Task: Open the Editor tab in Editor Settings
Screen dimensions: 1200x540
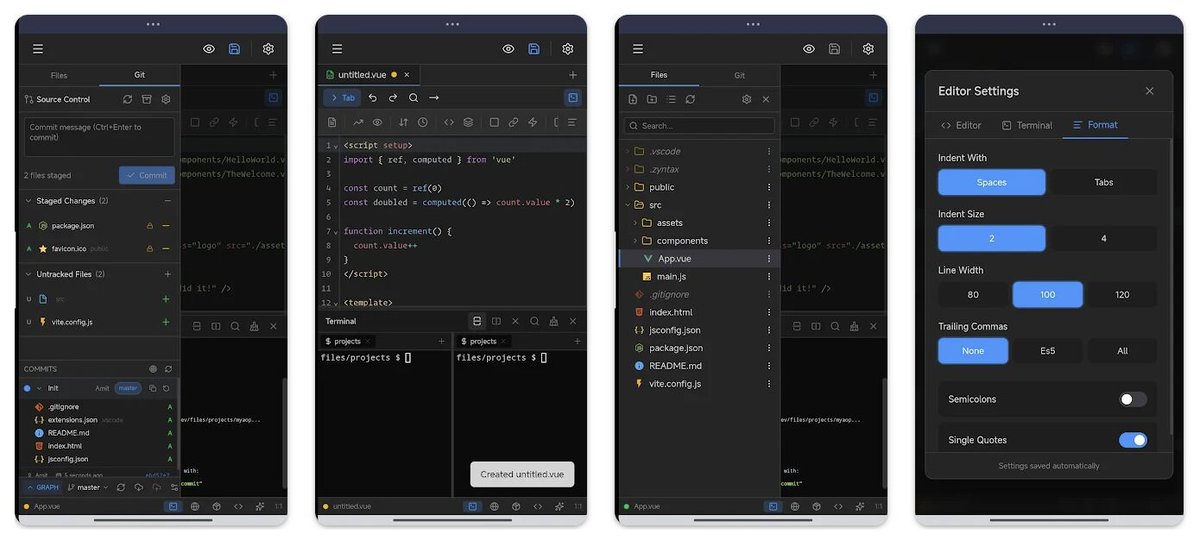Action: click(x=962, y=125)
